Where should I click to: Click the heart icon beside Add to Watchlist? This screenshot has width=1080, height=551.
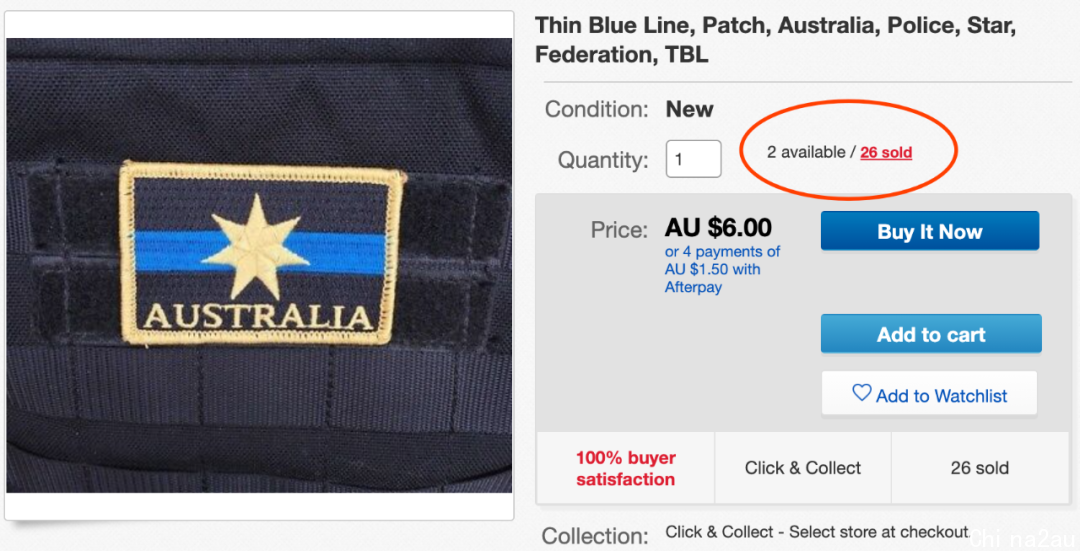(862, 393)
